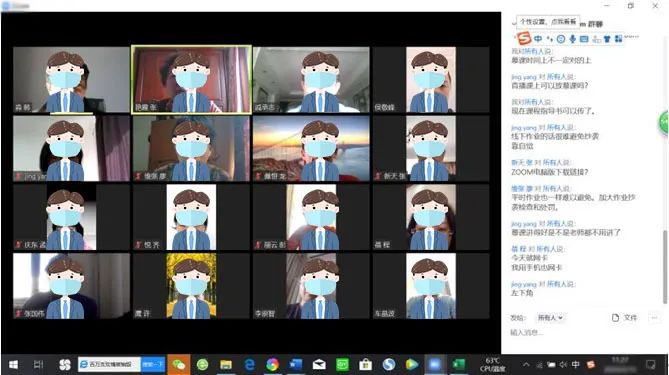
Task: Open the Sogou soft keyboard icon
Action: [x=584, y=39]
